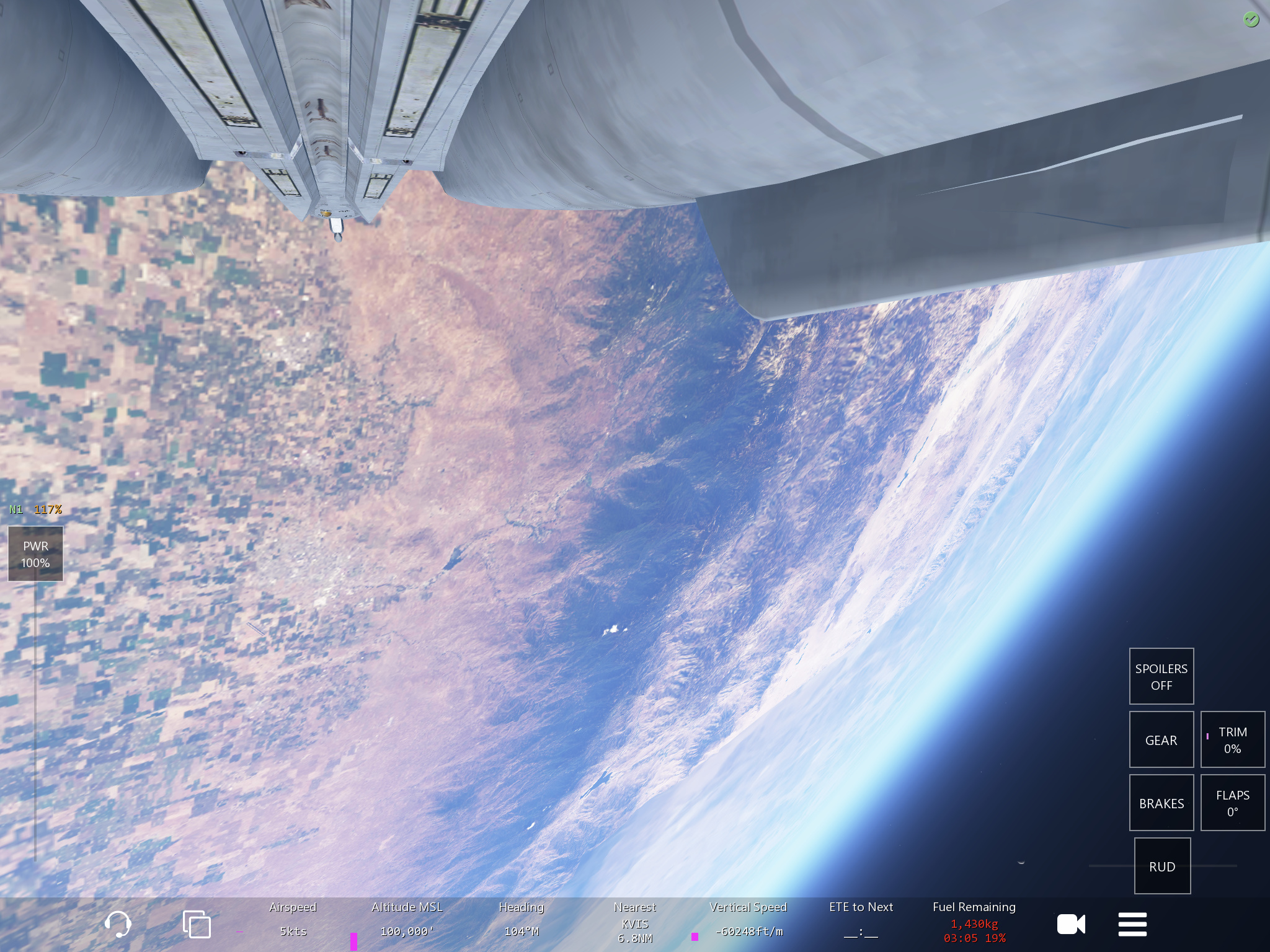
Task: Toggle the BRAKES button
Action: point(1161,803)
